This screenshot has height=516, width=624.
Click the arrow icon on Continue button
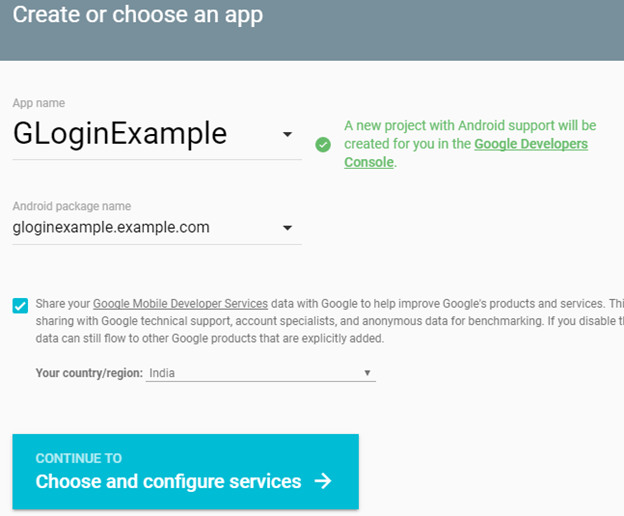[x=322, y=482]
